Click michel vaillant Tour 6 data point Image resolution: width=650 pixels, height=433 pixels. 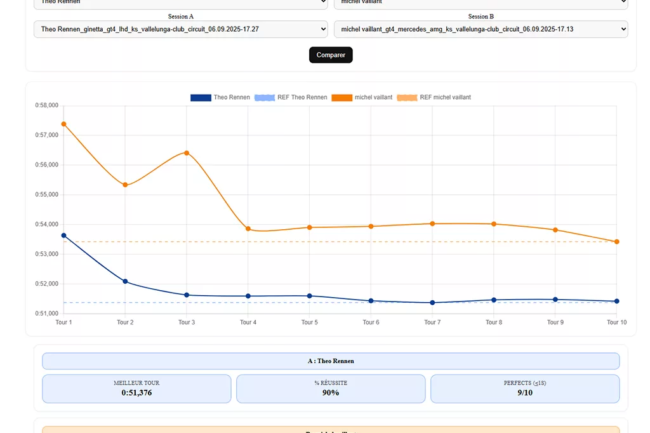pyautogui.click(x=371, y=226)
